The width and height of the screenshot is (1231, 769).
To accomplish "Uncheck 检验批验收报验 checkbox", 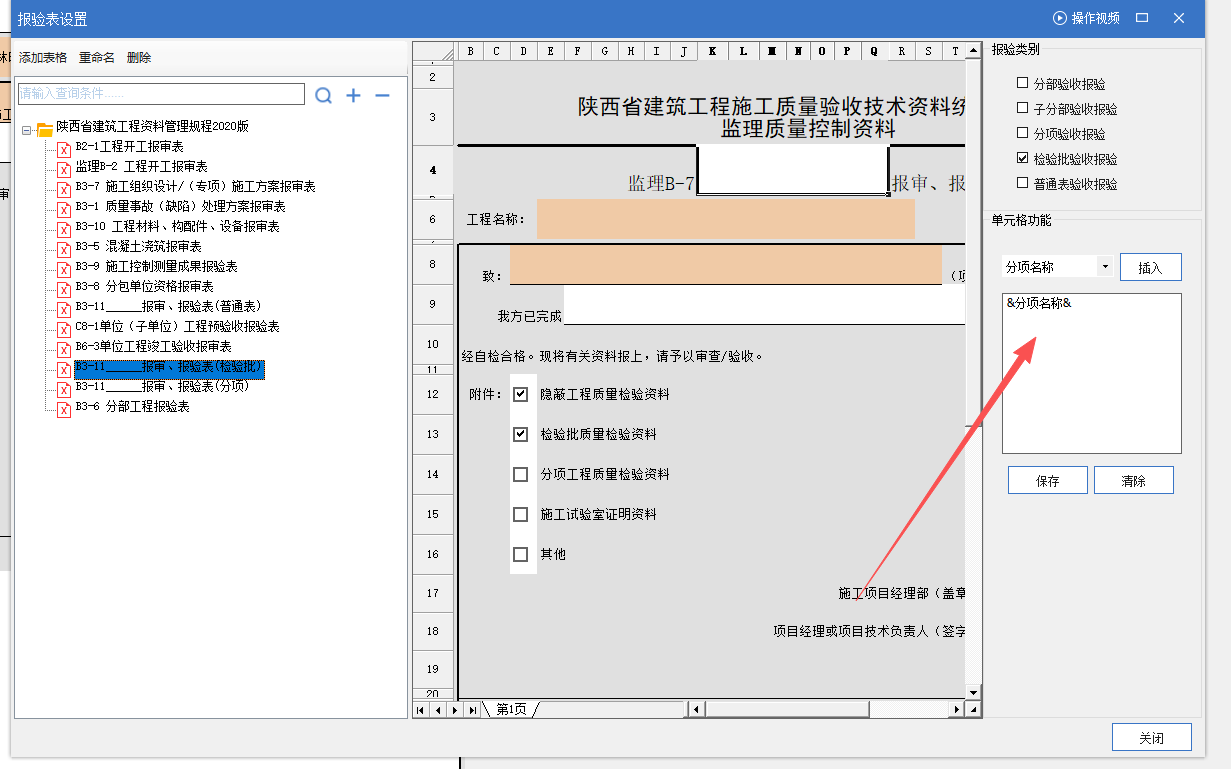I will tap(1022, 158).
